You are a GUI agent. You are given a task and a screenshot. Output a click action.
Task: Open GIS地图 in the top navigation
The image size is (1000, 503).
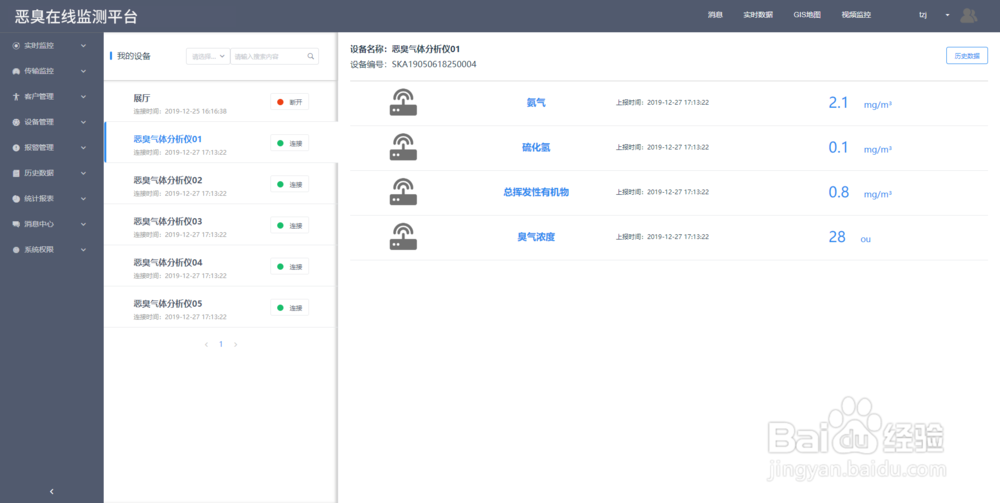pyautogui.click(x=807, y=15)
